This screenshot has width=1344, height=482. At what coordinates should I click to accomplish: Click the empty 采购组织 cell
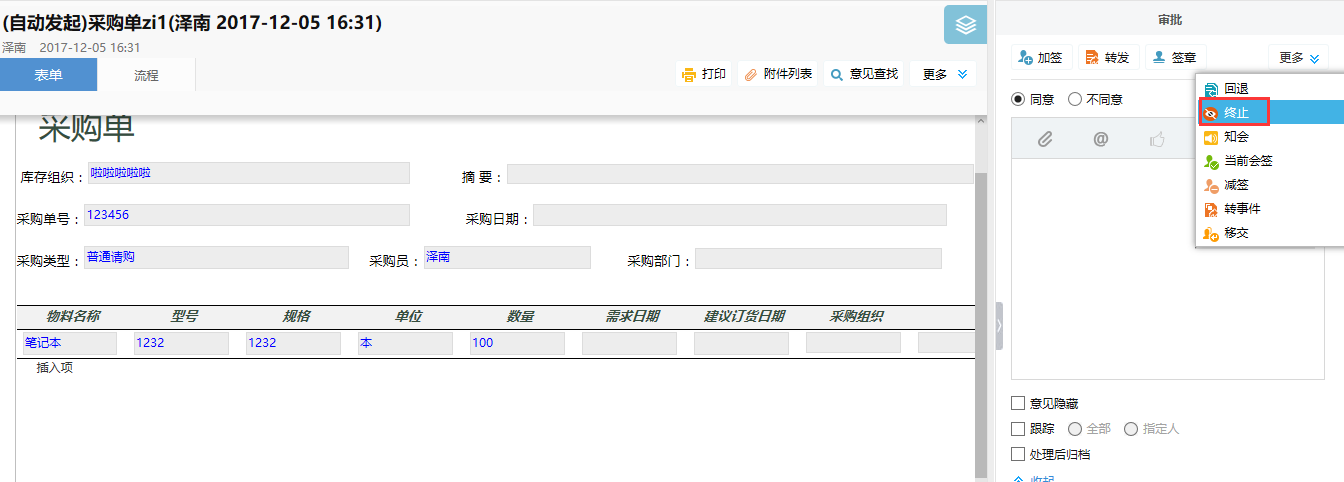pos(854,343)
